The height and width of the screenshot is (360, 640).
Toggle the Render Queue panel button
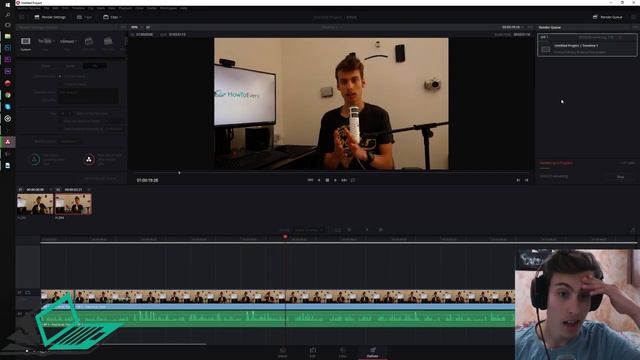[x=607, y=17]
